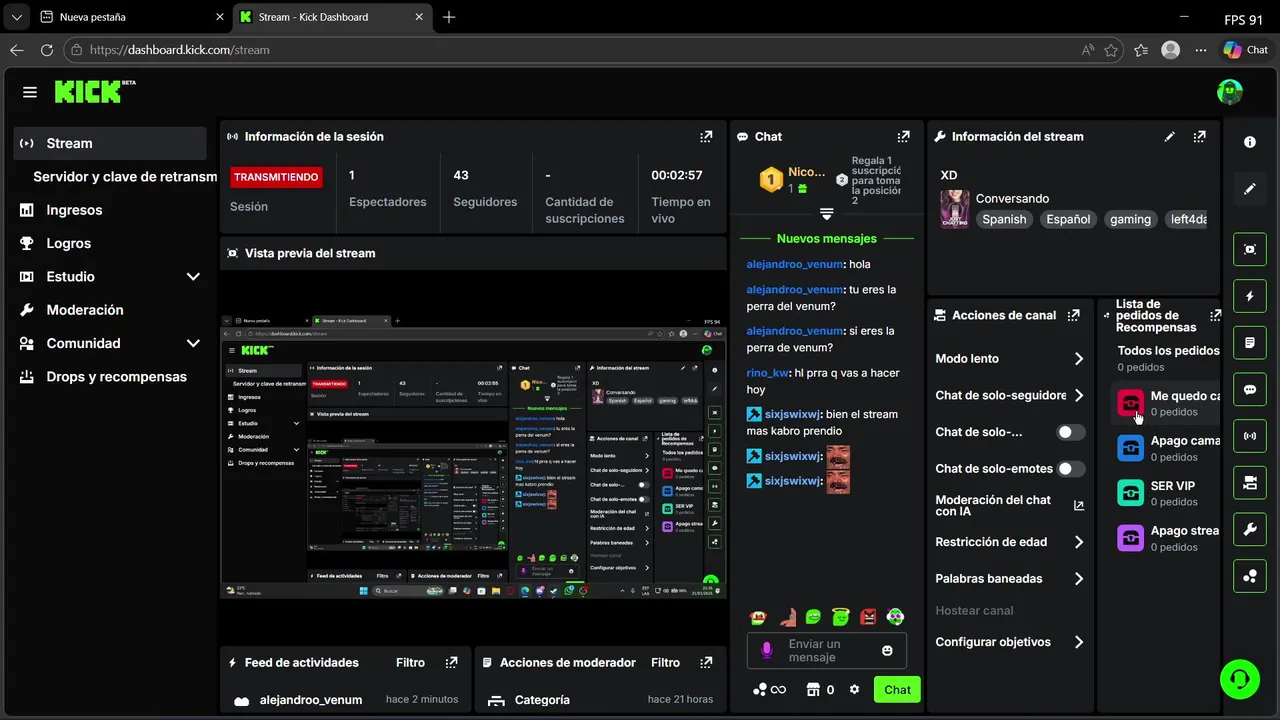Open chat settings gear icon
The image size is (1280, 720).
[x=854, y=690]
